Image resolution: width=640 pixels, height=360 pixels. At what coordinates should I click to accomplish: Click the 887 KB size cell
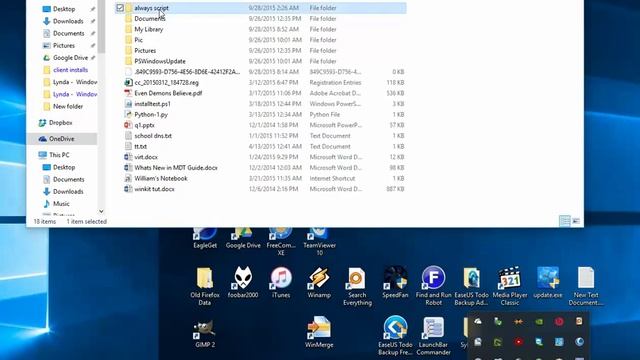point(395,189)
